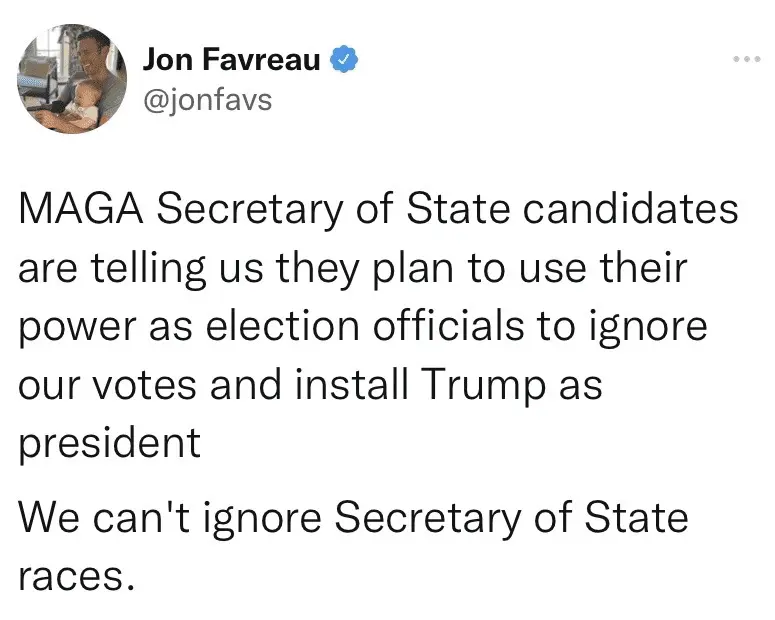Click the Jon Favreau display name
The width and height of the screenshot is (775, 620).
(231, 60)
